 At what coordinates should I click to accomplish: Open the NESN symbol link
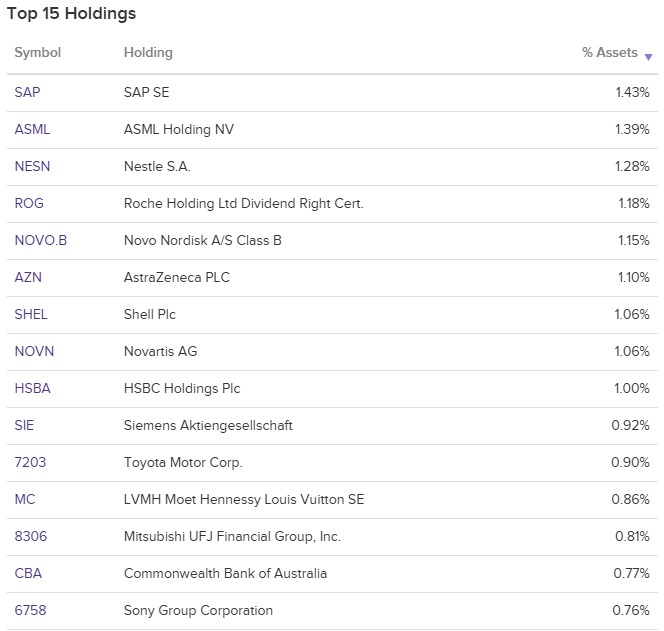(32, 166)
